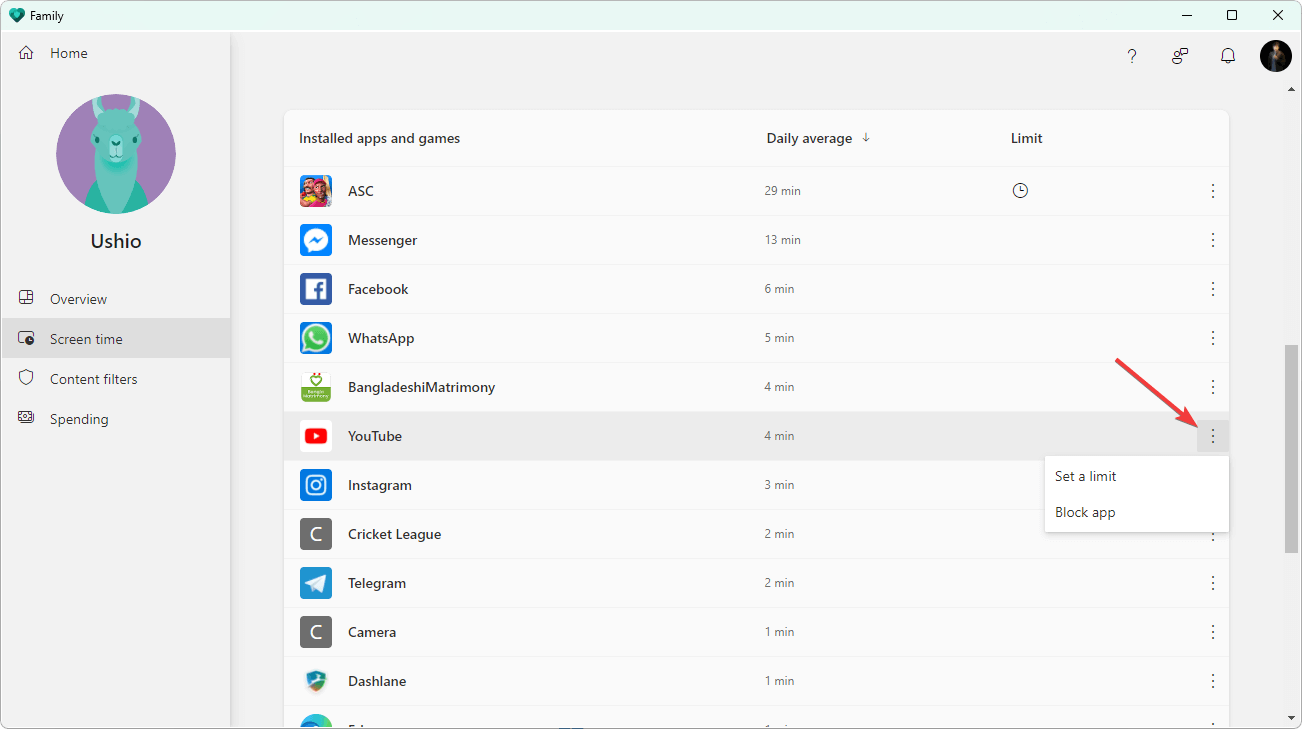
Task: Open the Spending section
Action: click(116, 419)
